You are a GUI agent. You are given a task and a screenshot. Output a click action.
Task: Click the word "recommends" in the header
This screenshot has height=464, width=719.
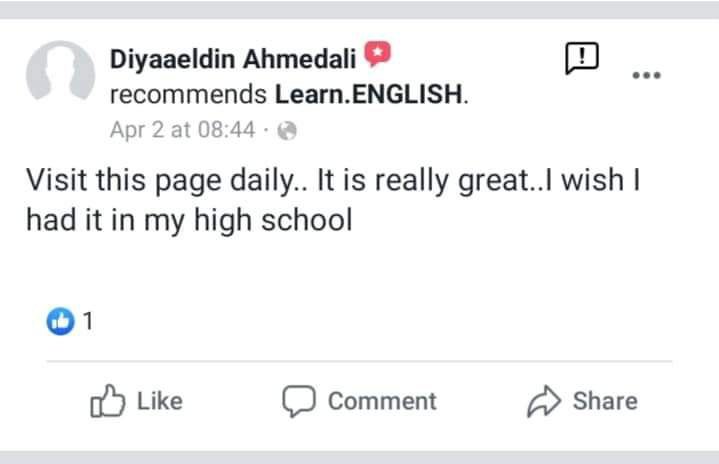(188, 94)
